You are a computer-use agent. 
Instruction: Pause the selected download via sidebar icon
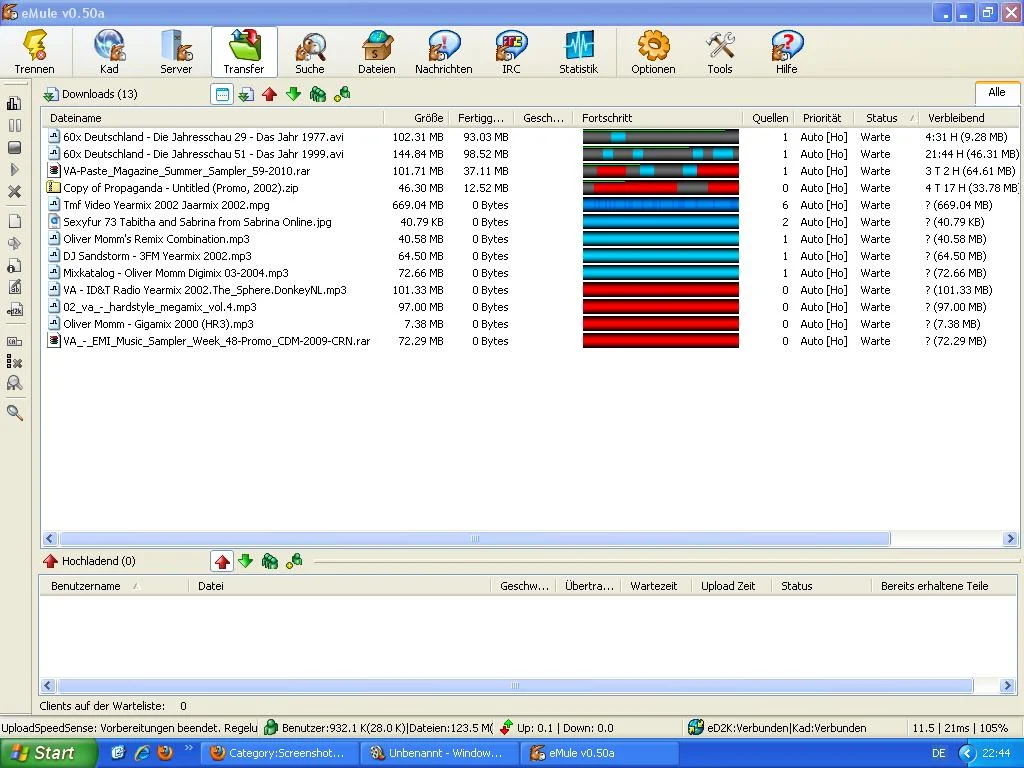pos(14,126)
